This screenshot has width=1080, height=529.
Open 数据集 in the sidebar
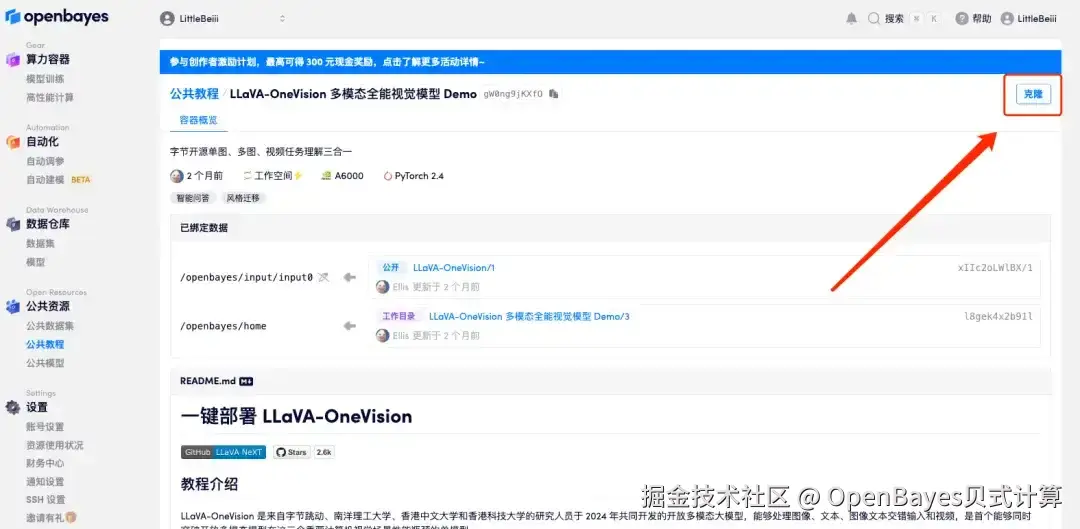(x=41, y=243)
